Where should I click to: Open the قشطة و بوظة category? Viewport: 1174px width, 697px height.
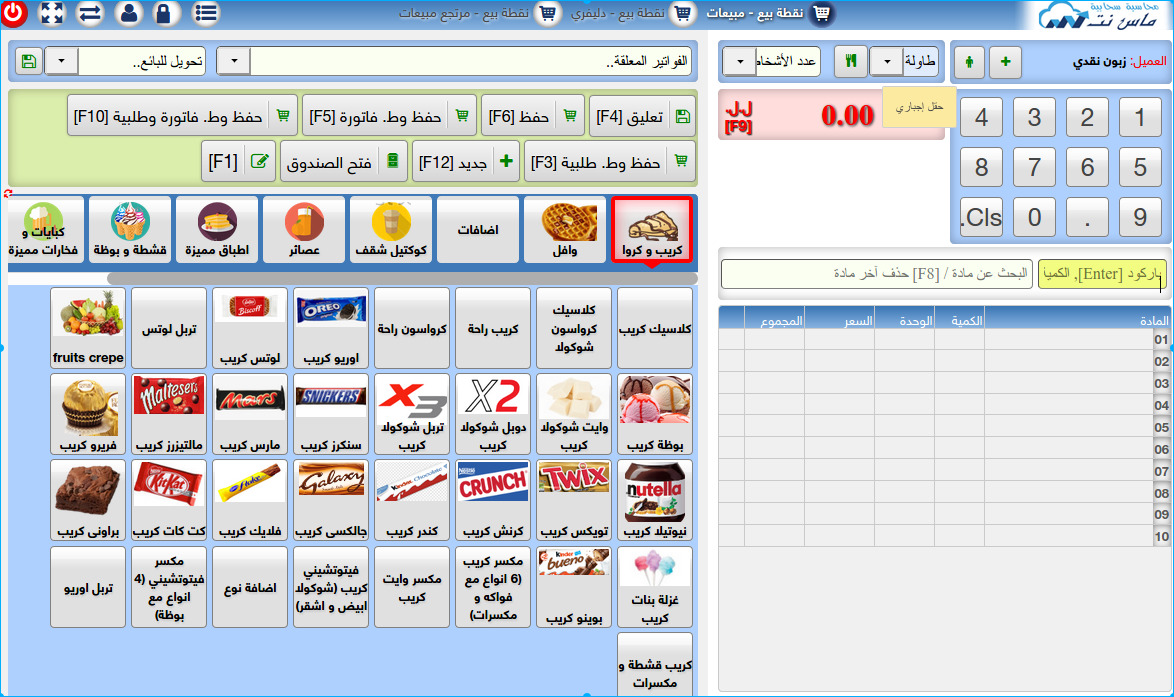point(130,230)
